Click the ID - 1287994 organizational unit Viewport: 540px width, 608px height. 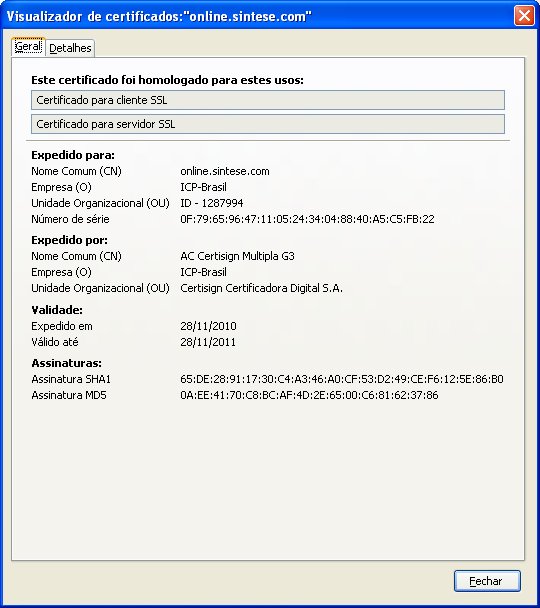[212, 203]
